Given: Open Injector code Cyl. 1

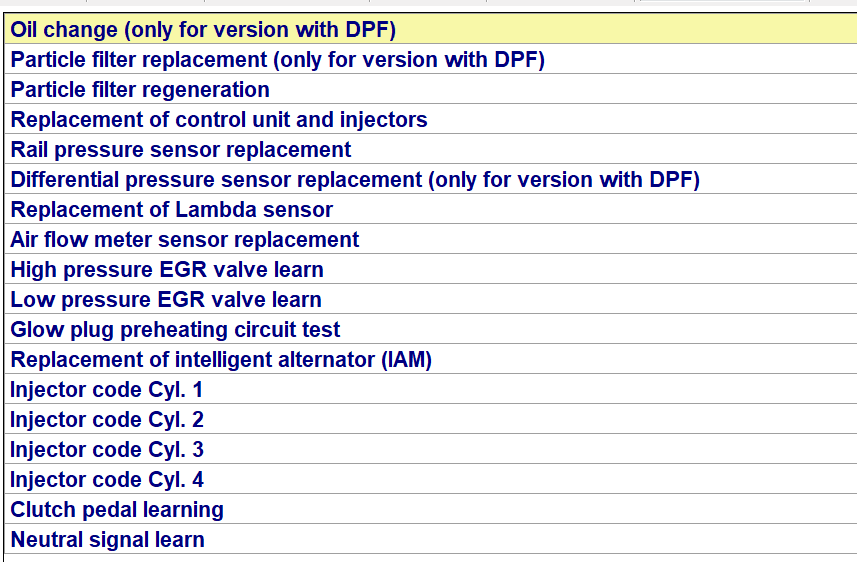Looking at the screenshot, I should pyautogui.click(x=107, y=390).
